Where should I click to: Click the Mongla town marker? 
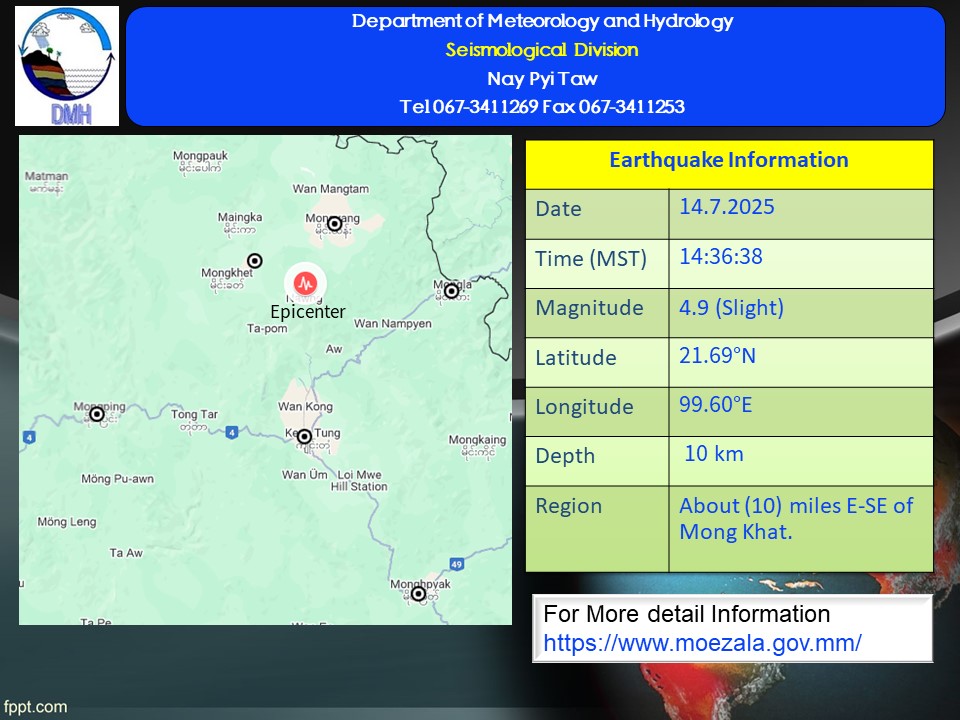click(x=451, y=291)
